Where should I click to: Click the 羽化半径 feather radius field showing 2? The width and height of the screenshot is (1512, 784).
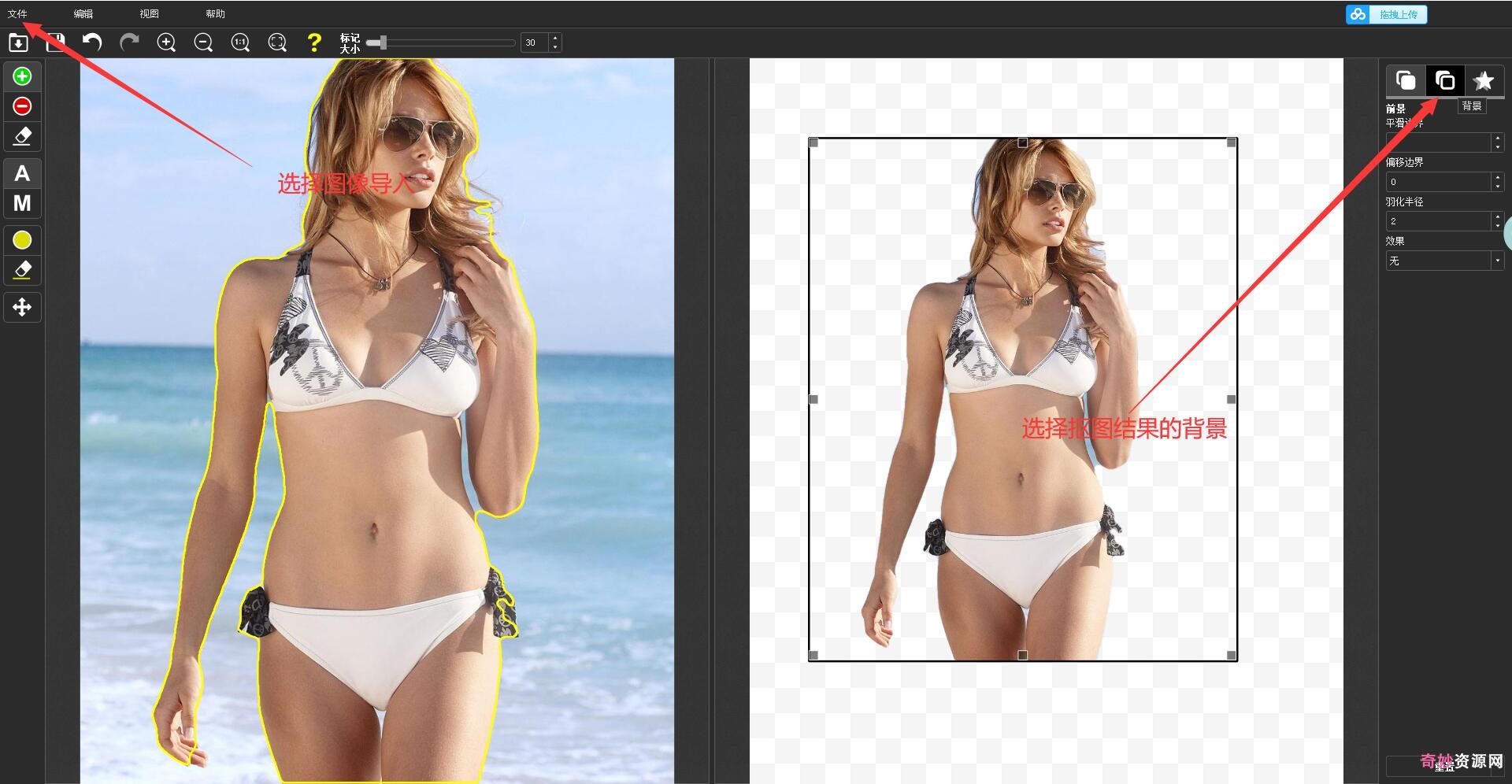[1439, 221]
